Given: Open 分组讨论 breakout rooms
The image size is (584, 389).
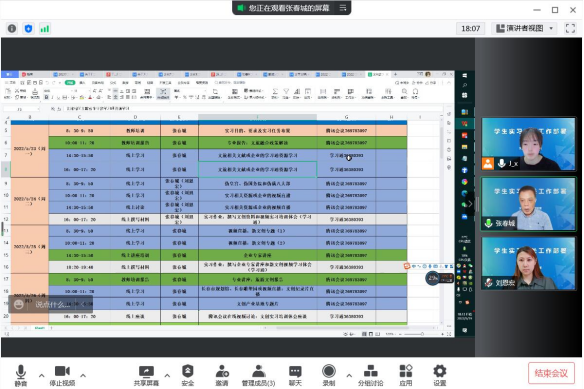Looking at the screenshot, I should click(x=371, y=376).
